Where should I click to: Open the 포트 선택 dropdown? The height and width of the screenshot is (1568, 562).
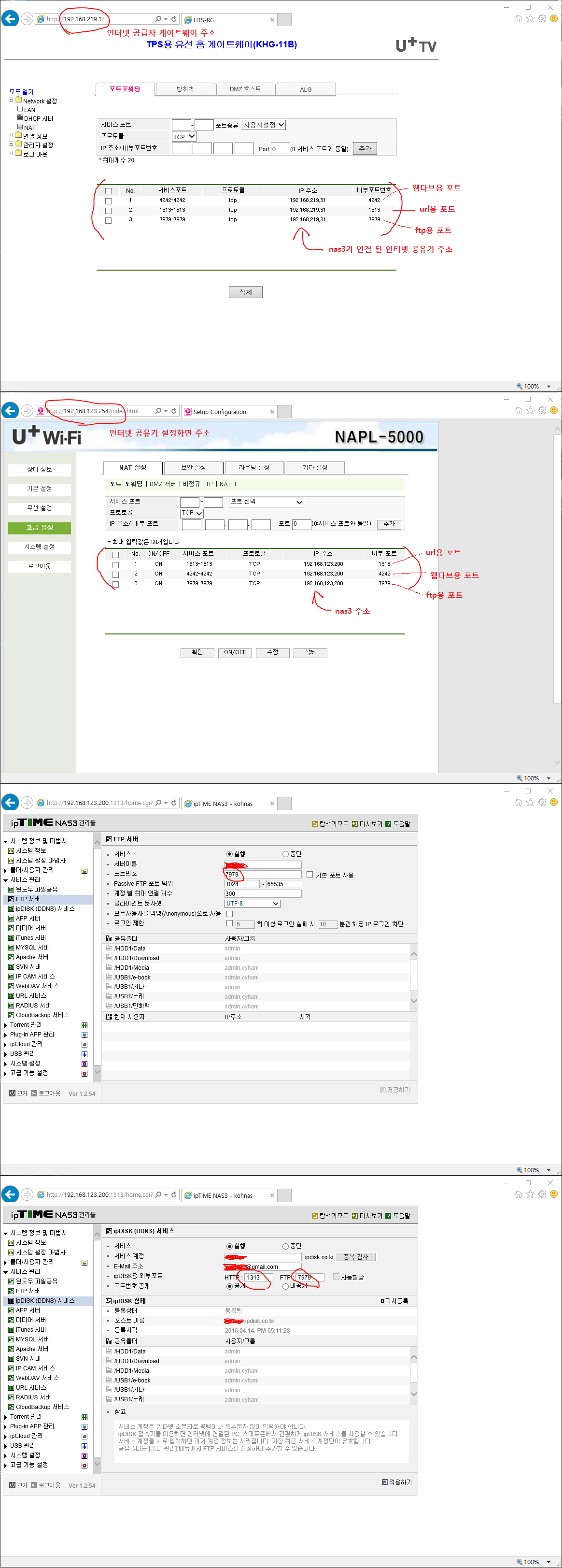[x=266, y=502]
